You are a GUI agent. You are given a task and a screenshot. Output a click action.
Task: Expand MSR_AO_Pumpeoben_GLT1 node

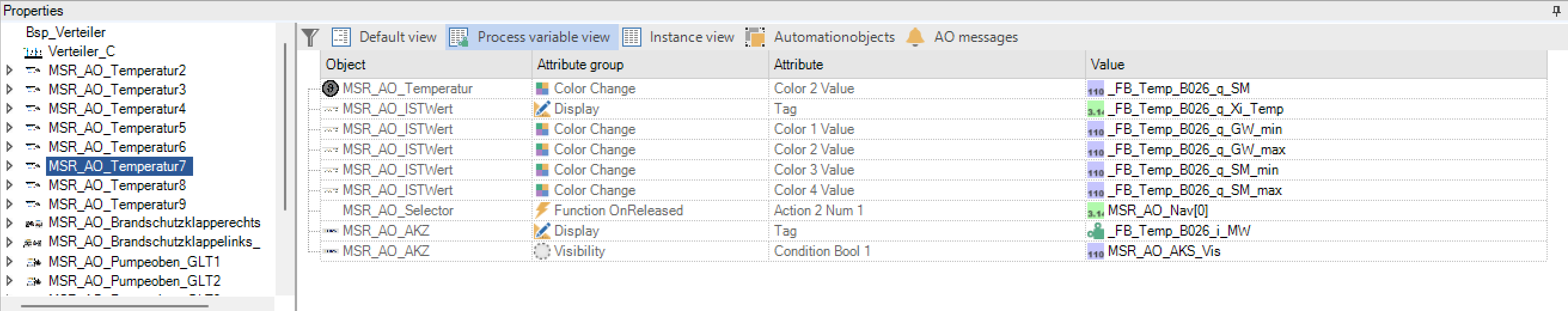(9, 262)
